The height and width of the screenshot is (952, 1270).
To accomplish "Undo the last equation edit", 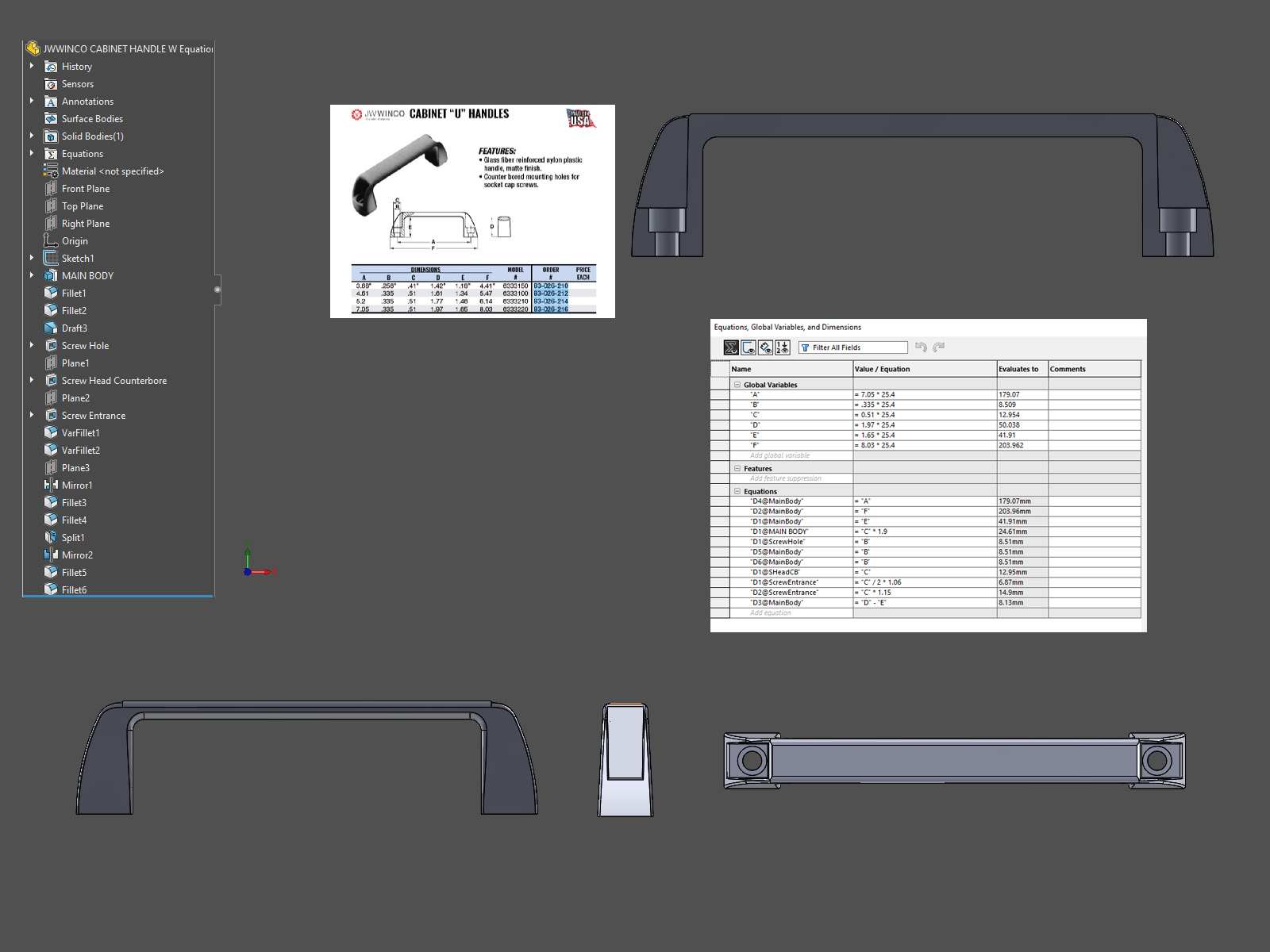I will (921, 347).
